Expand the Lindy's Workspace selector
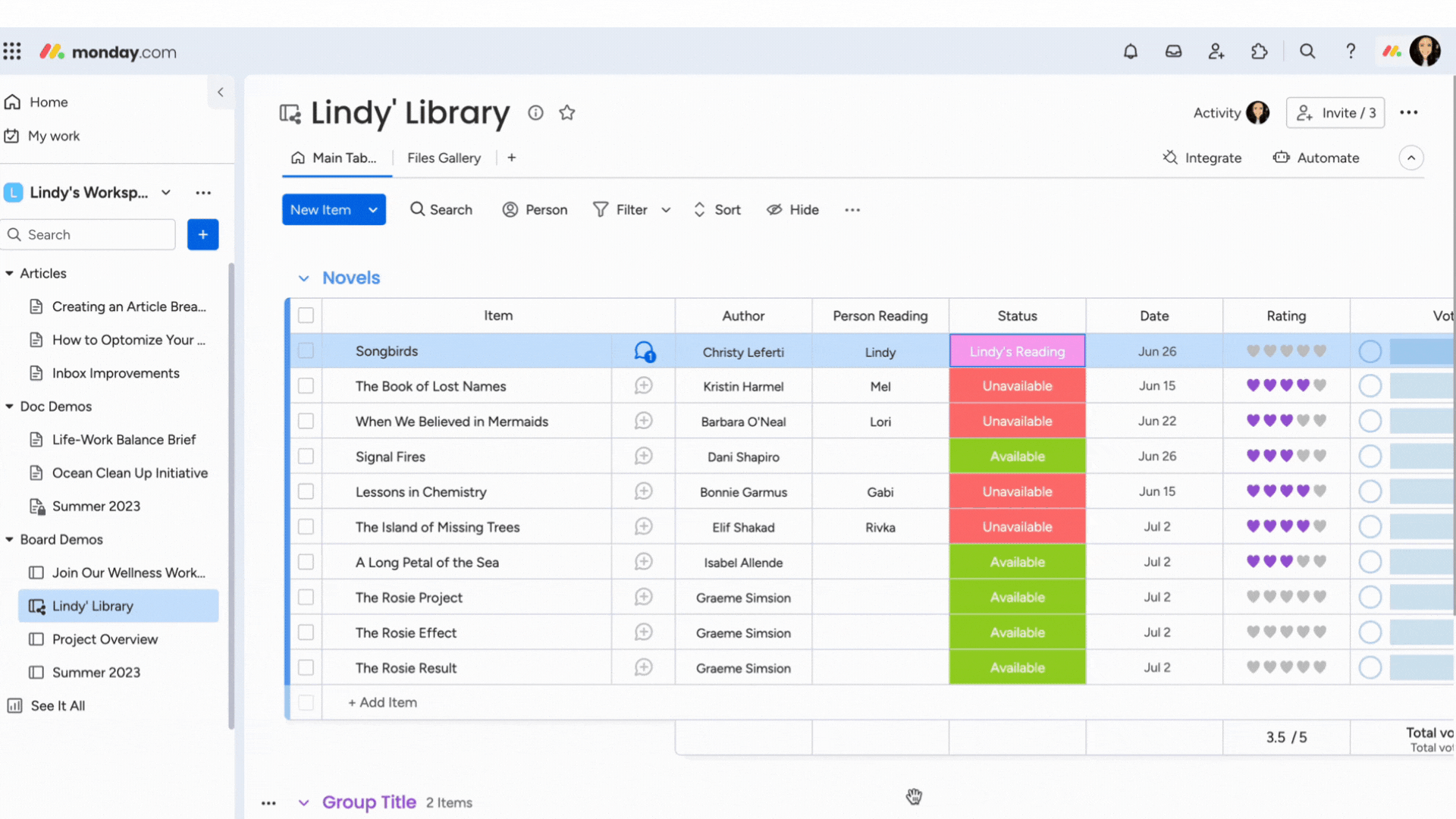Image resolution: width=1456 pixels, height=819 pixels. 165,193
